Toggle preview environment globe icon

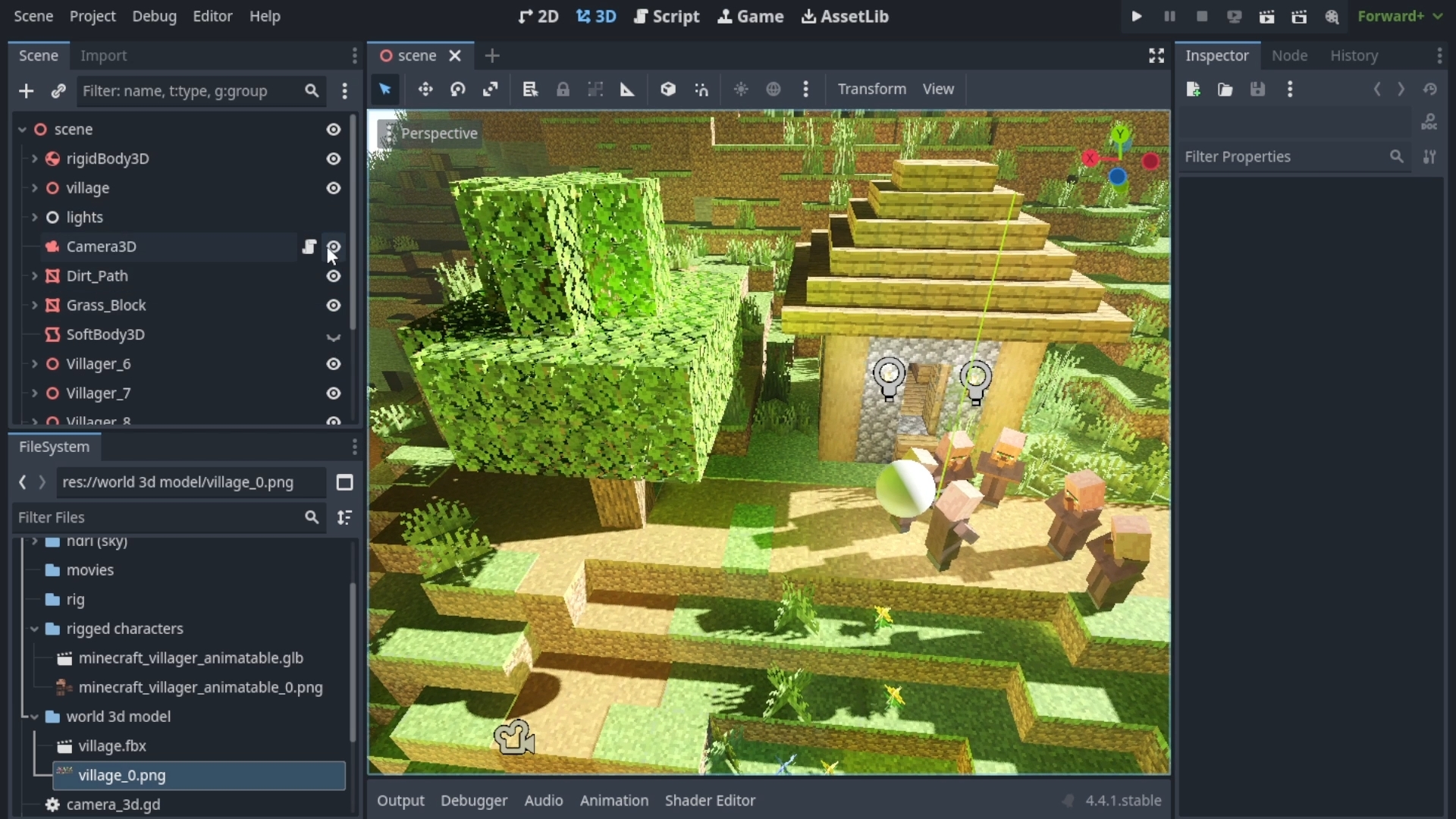[773, 89]
